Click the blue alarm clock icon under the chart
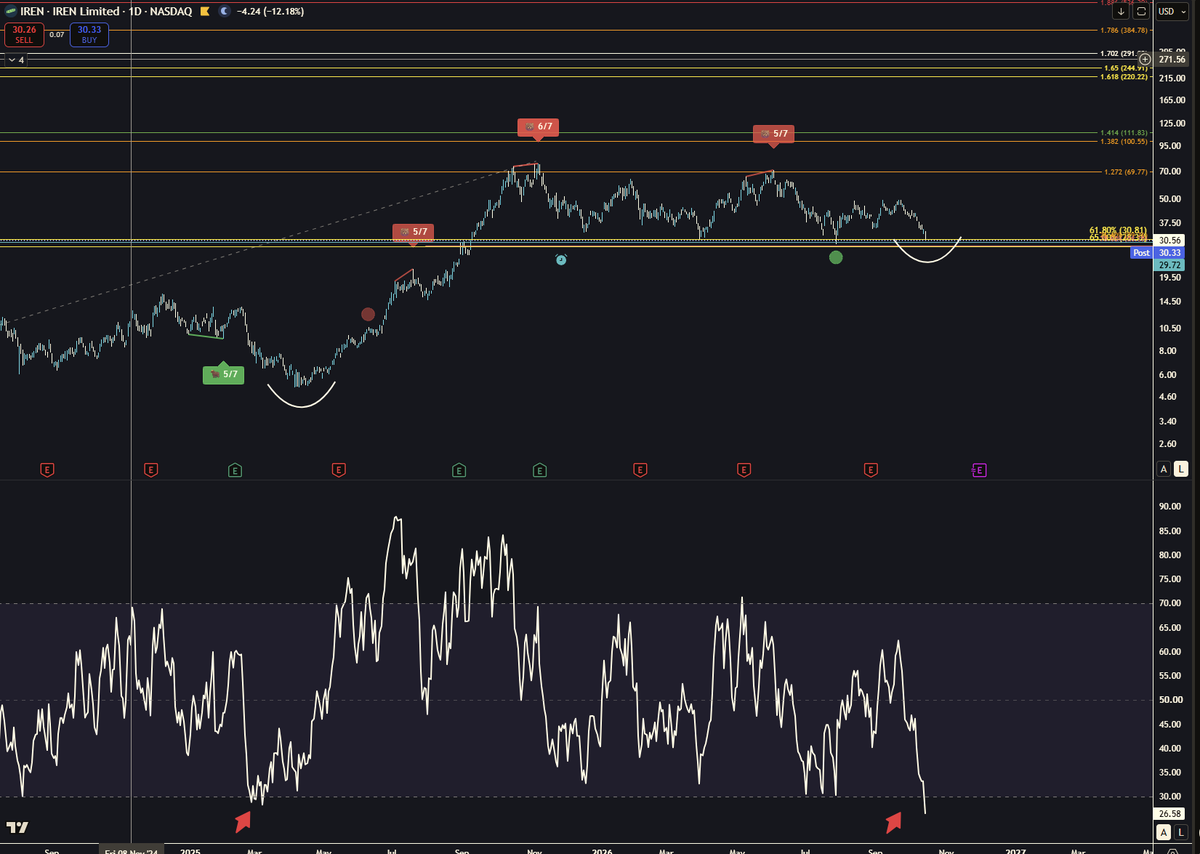The image size is (1200, 854). coord(561,260)
